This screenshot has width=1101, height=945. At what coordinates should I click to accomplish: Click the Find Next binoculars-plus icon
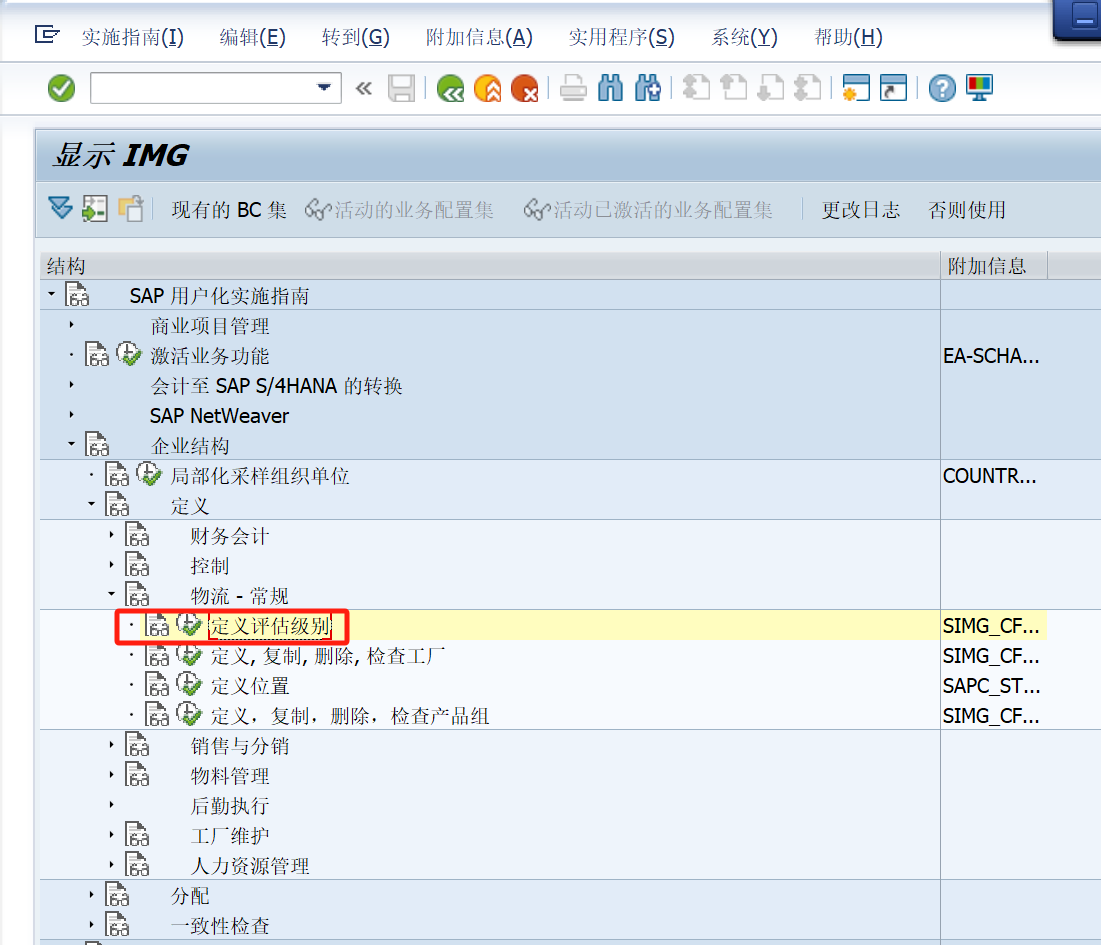click(647, 88)
